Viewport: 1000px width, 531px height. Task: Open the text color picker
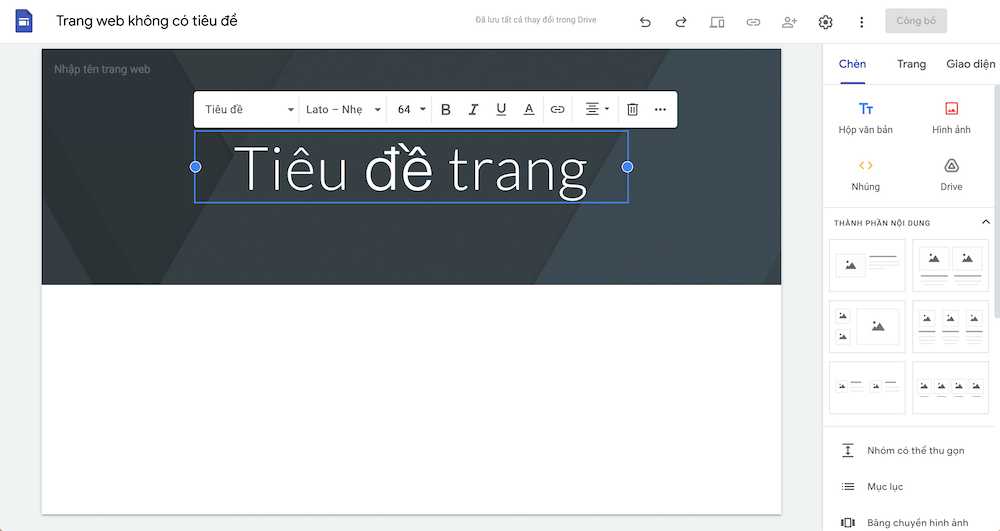(529, 110)
